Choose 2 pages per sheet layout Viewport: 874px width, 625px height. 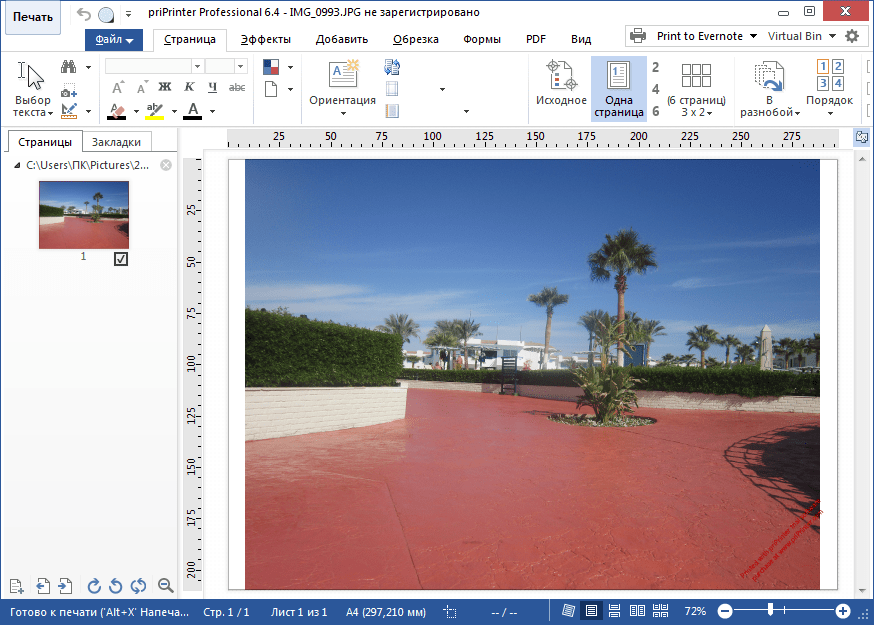tap(656, 68)
